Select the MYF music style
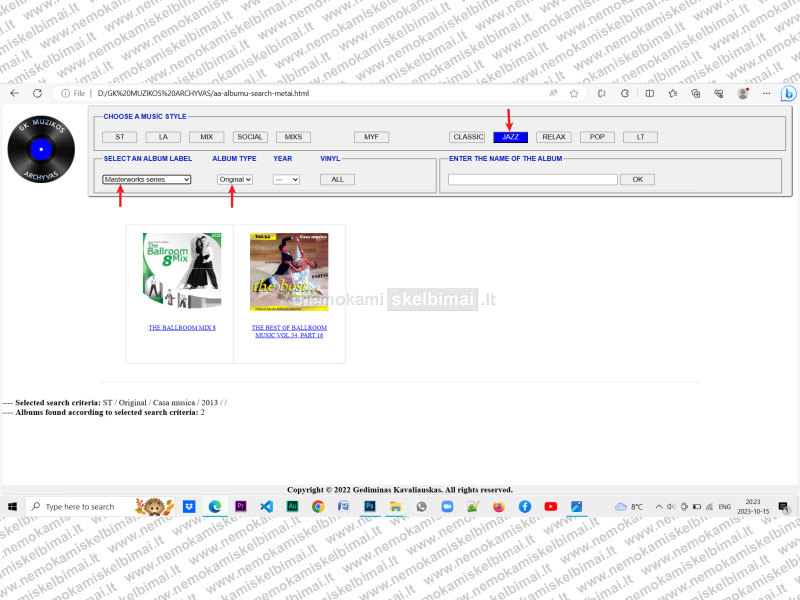 tap(371, 137)
